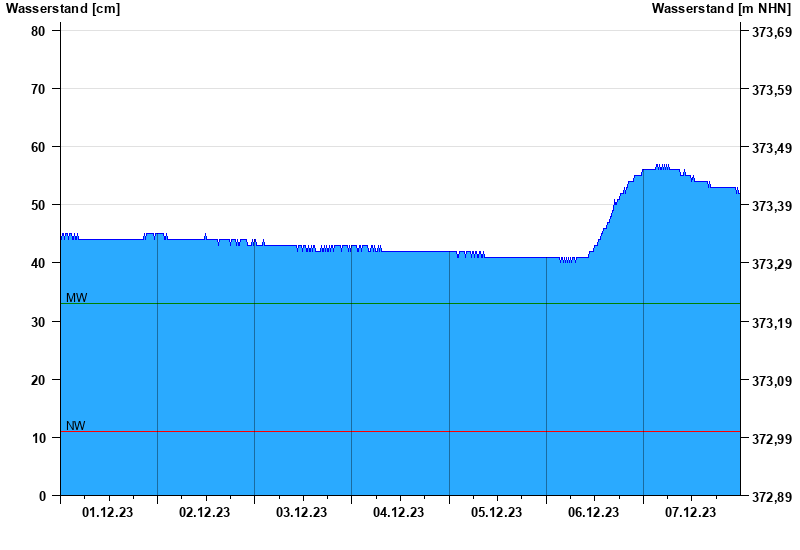Pick the date label 06.12.23
This screenshot has height=550, width=800.
click(593, 512)
